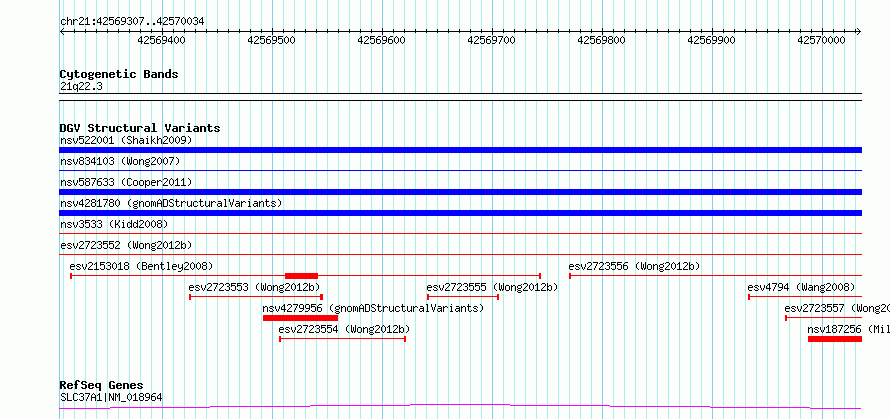This screenshot has width=890, height=419.
Task: Open nsv4279956 (gnomADStructuralVariants) label
Action: [x=373, y=308]
